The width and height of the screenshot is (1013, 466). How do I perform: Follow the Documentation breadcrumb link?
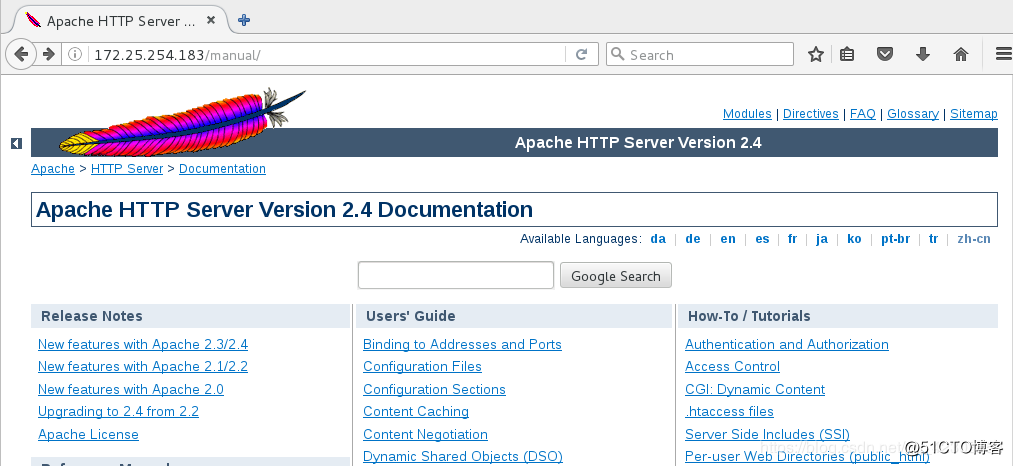coord(222,169)
